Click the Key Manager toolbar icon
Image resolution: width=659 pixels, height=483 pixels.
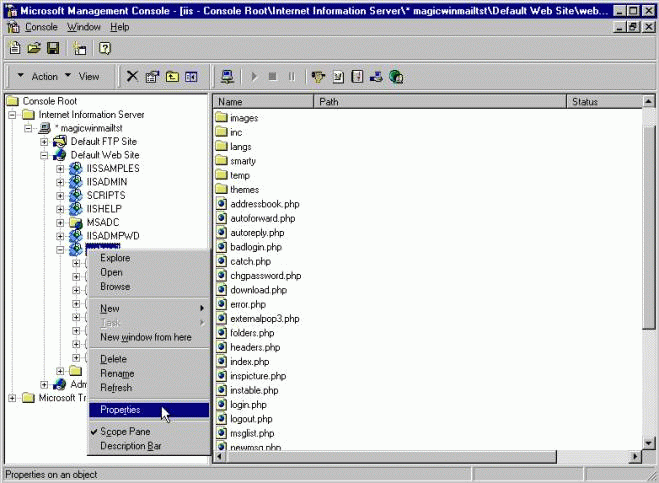tap(318, 77)
